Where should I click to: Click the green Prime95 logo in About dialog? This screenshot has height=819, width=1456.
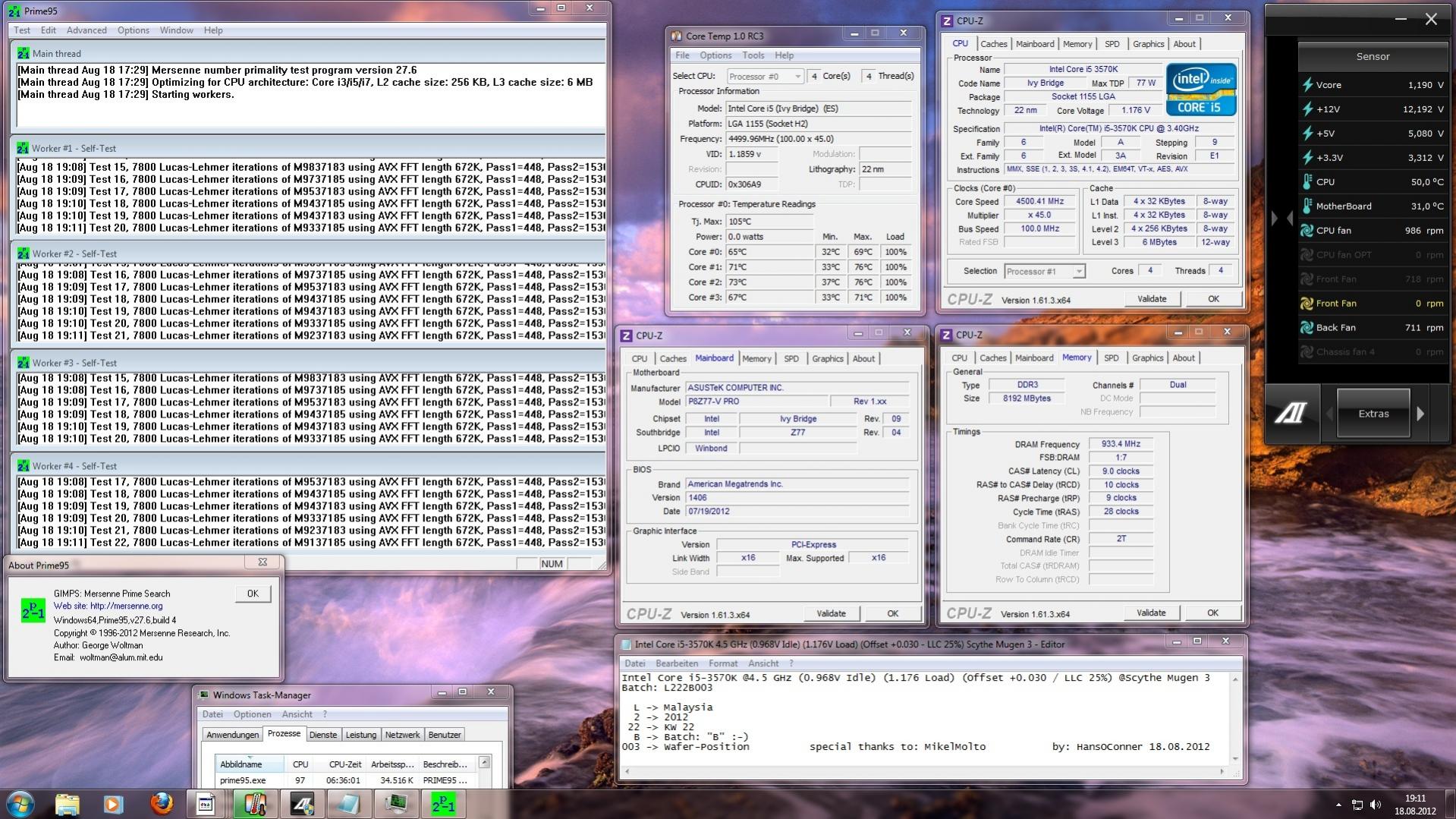pyautogui.click(x=33, y=610)
